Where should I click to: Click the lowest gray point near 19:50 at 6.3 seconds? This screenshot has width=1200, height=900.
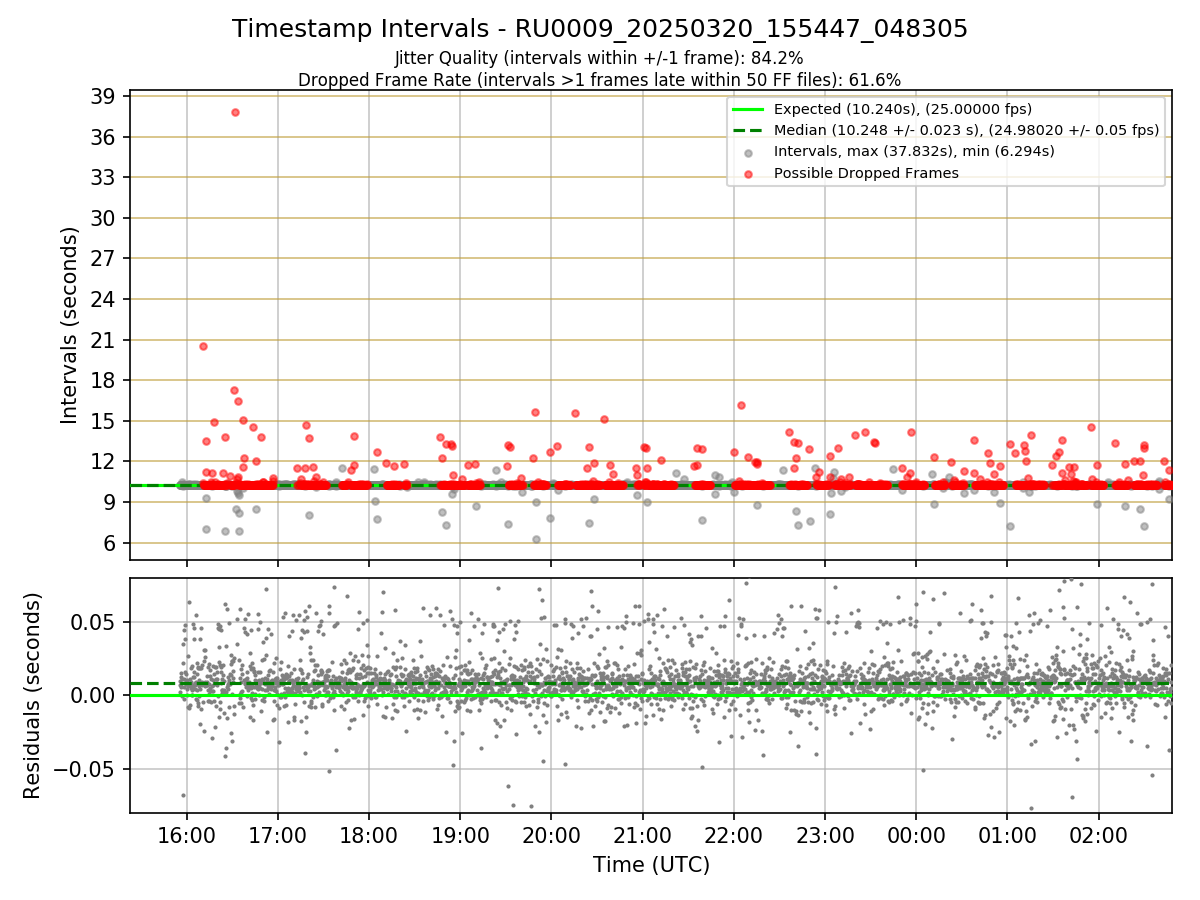(536, 539)
